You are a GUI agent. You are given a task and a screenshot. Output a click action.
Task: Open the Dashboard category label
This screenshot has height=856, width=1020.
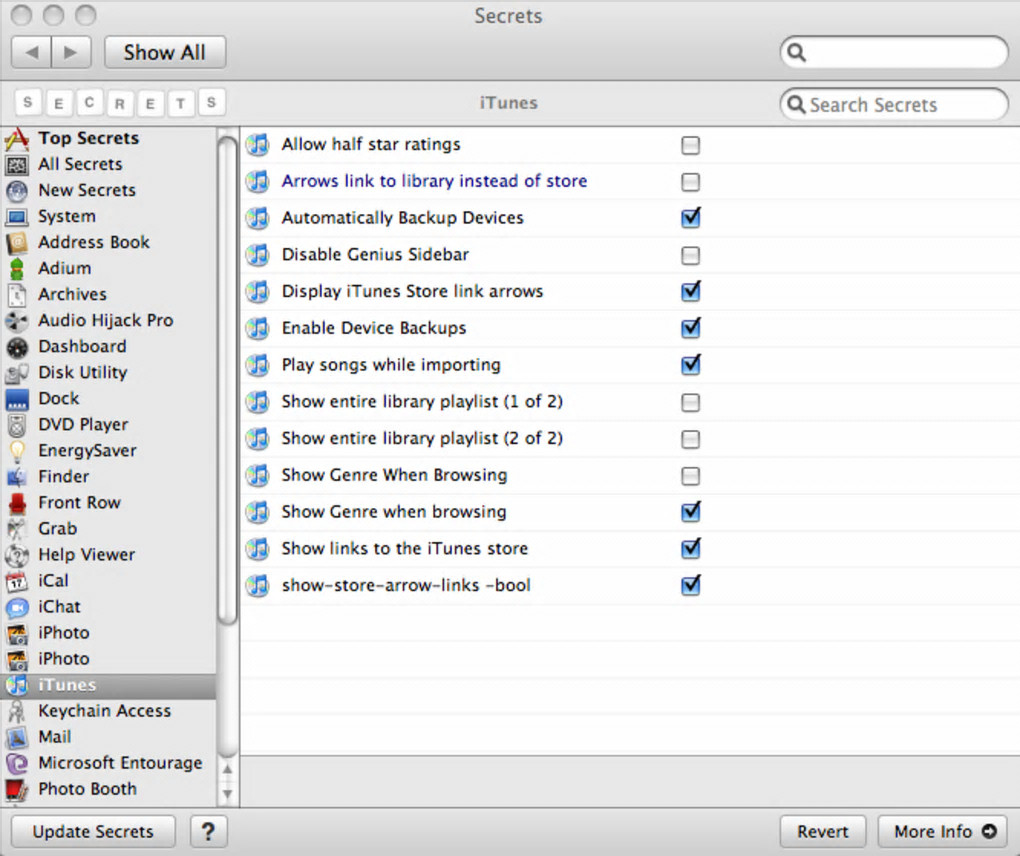[x=83, y=346]
